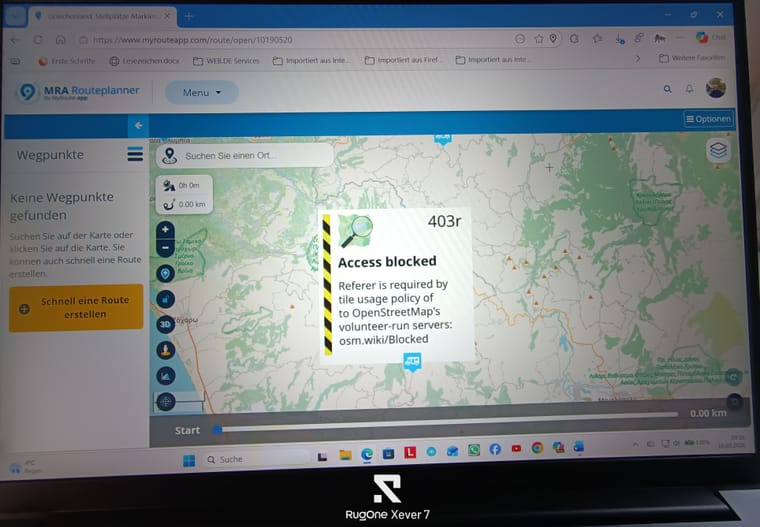Viewport: 760px width, 527px height.
Task: Click the taskbar Suche field
Action: tap(256, 459)
